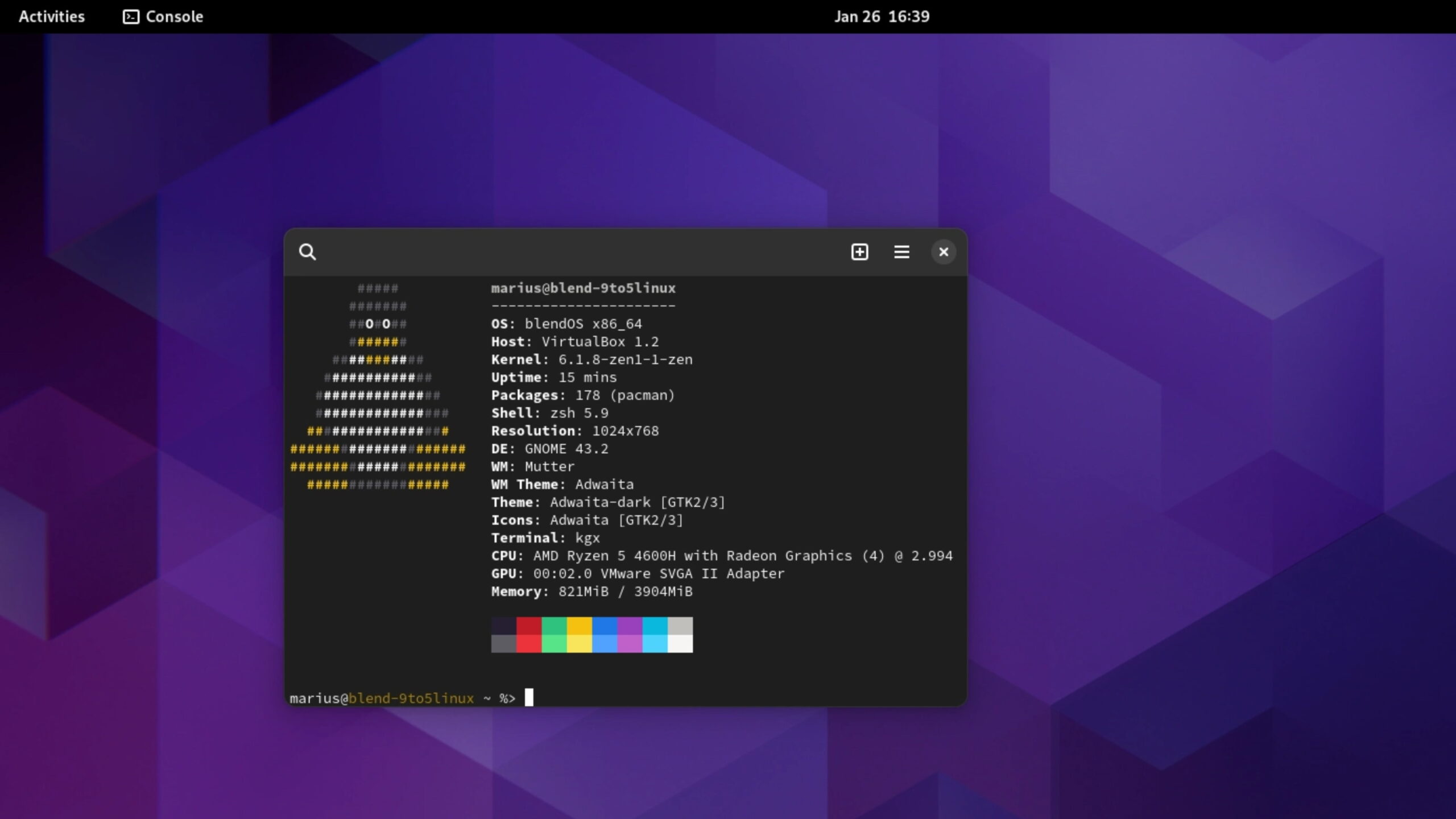Click the marius@blend-9to5linux header text
This screenshot has height=819, width=1456.
(x=584, y=288)
